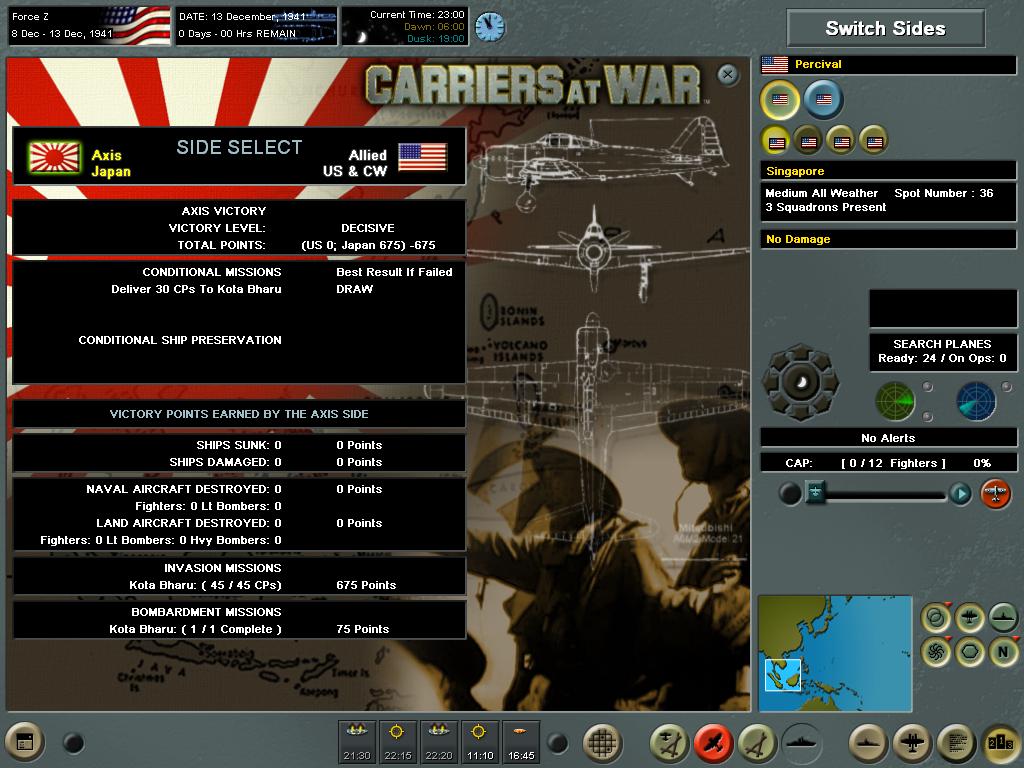The image size is (1024, 768).
Task: Click the compass N icon beside the minimap
Action: [1003, 651]
